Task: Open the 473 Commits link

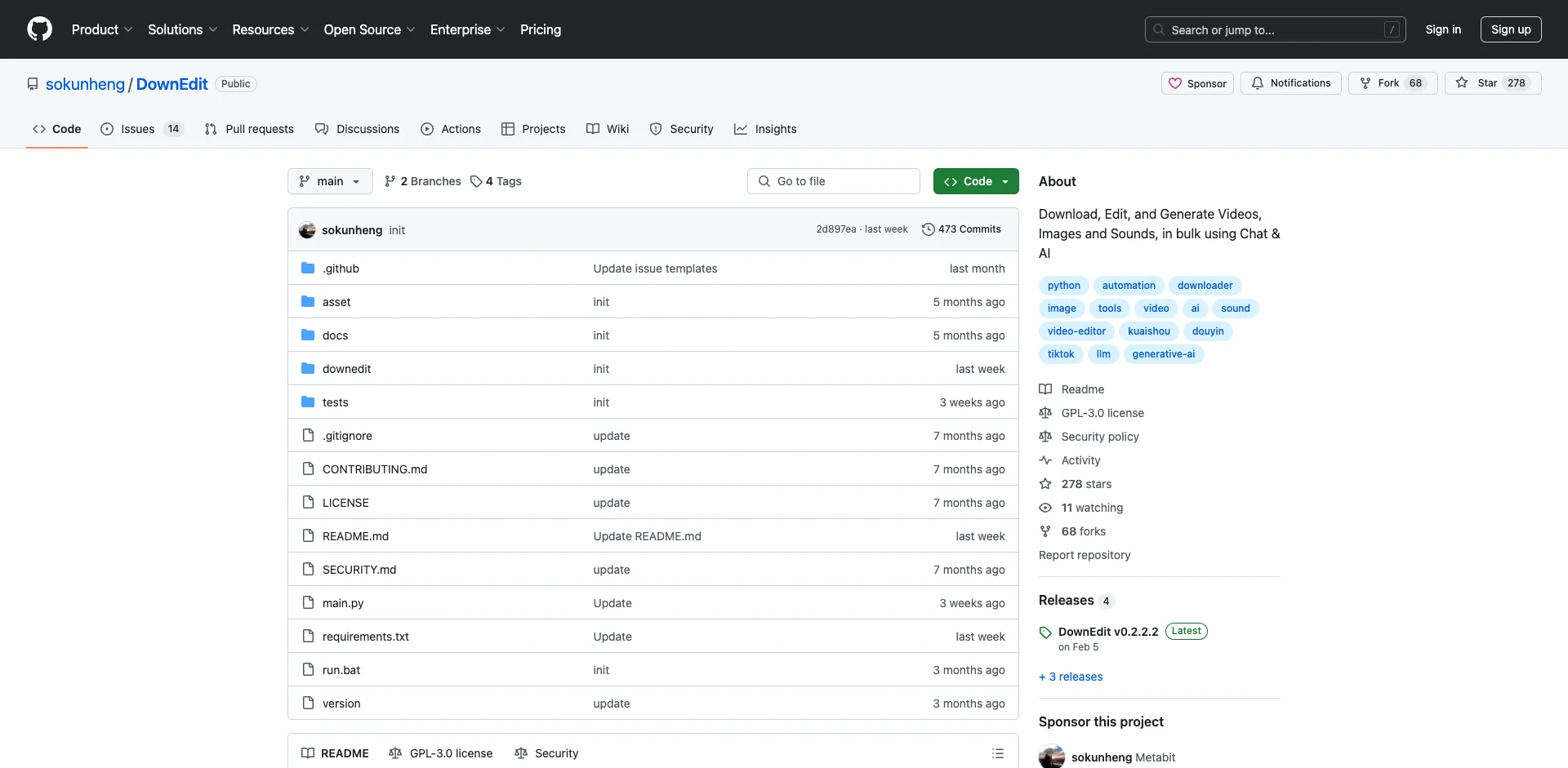Action: pyautogui.click(x=961, y=229)
